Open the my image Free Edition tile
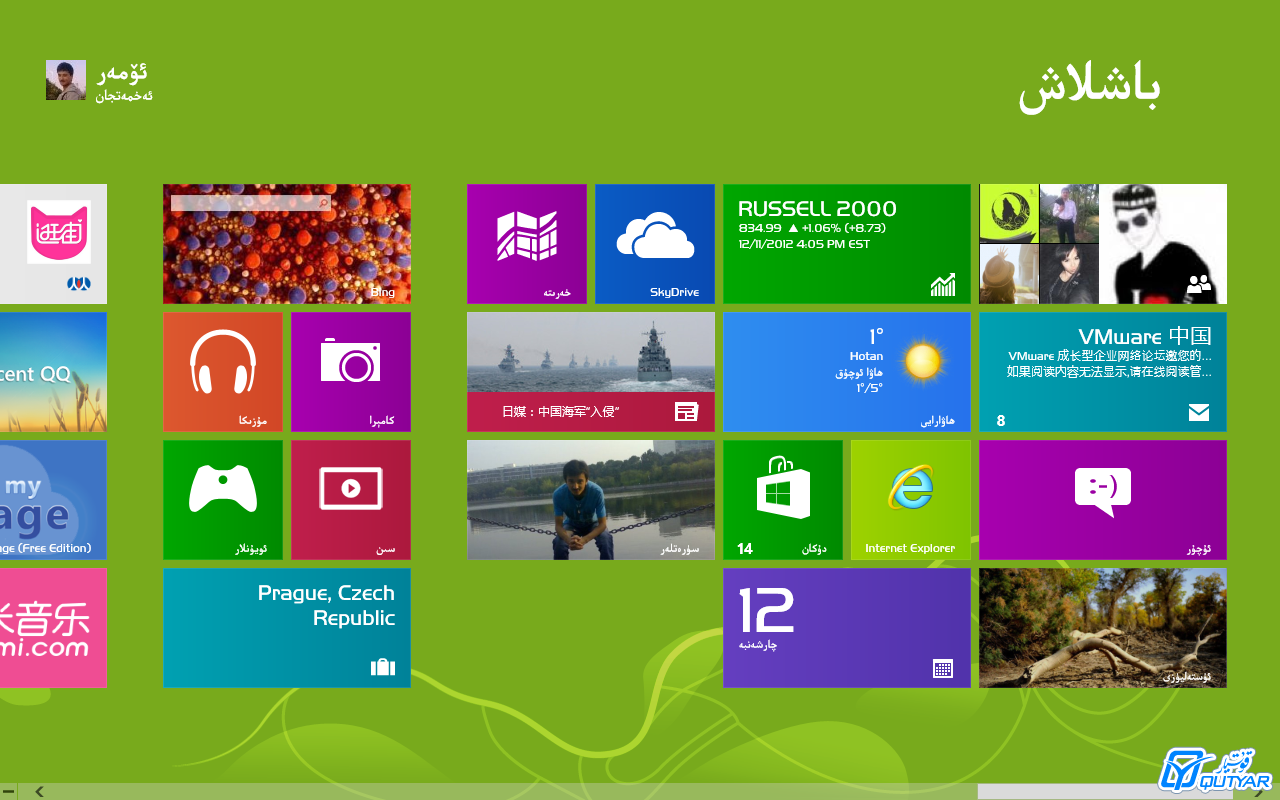This screenshot has height=800, width=1280. [x=53, y=500]
